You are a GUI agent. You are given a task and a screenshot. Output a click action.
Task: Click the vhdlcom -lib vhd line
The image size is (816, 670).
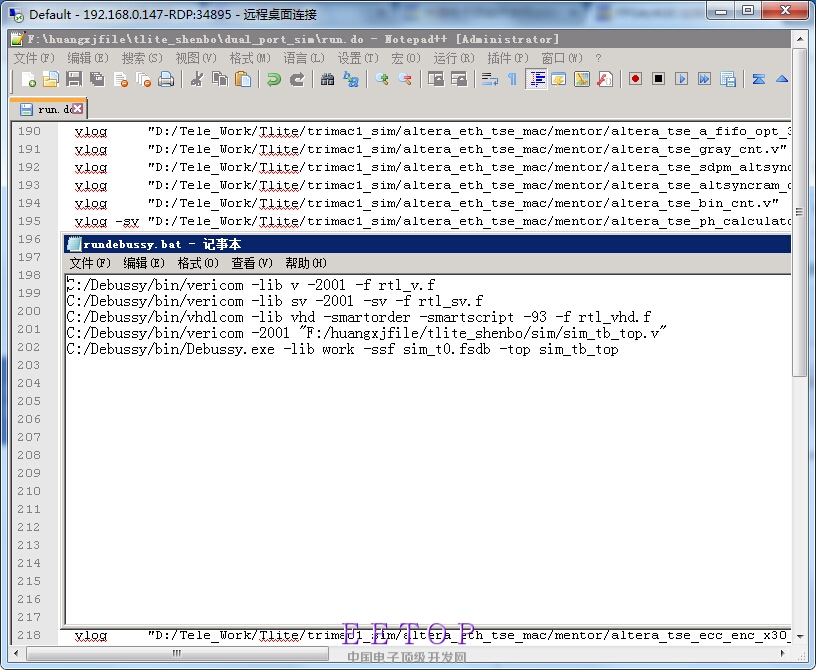coord(358,317)
